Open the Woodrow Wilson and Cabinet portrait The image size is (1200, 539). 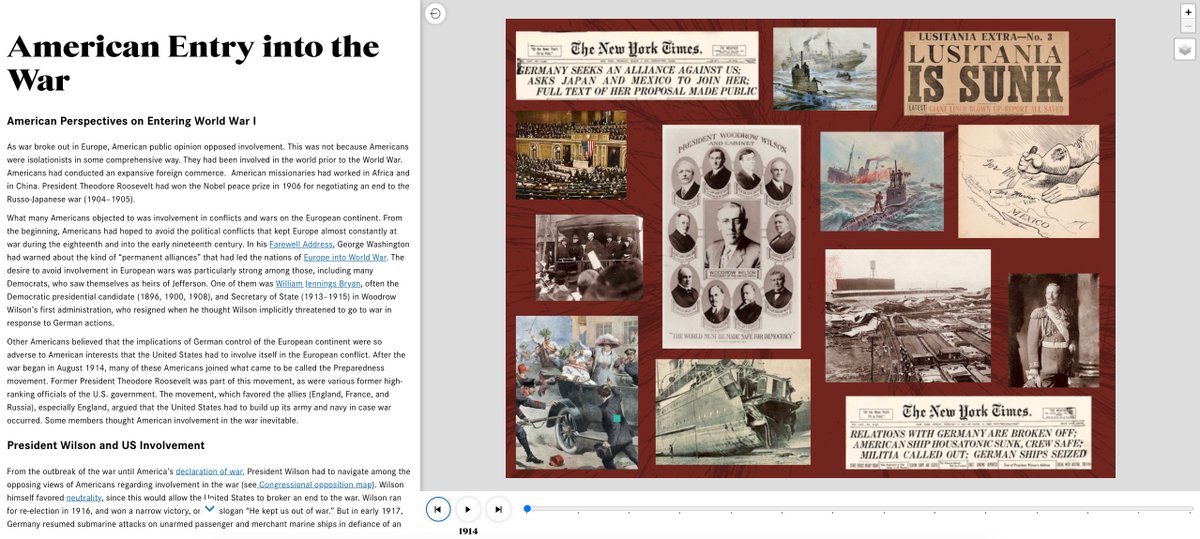pyautogui.click(x=730, y=237)
